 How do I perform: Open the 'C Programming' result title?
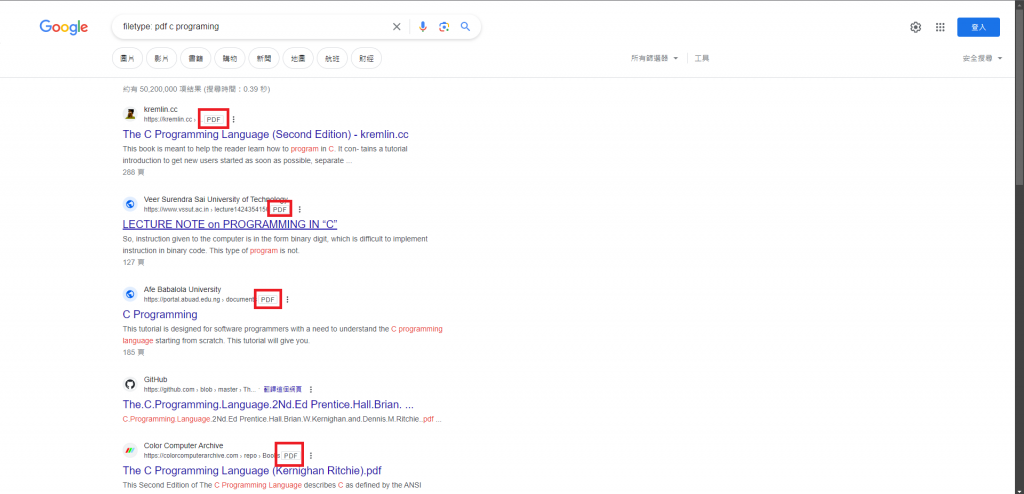tap(160, 314)
